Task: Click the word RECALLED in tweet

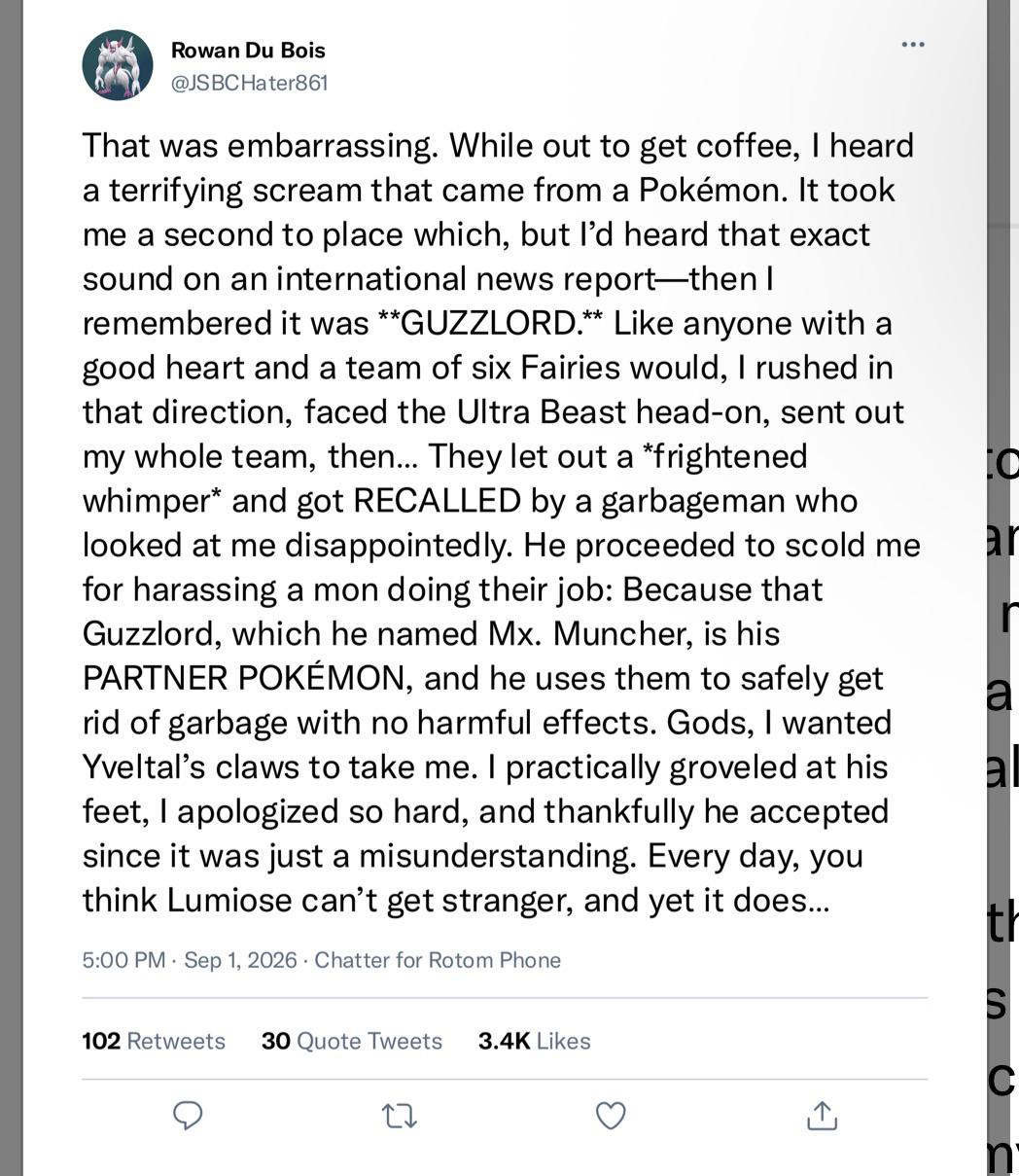Action: point(438,500)
